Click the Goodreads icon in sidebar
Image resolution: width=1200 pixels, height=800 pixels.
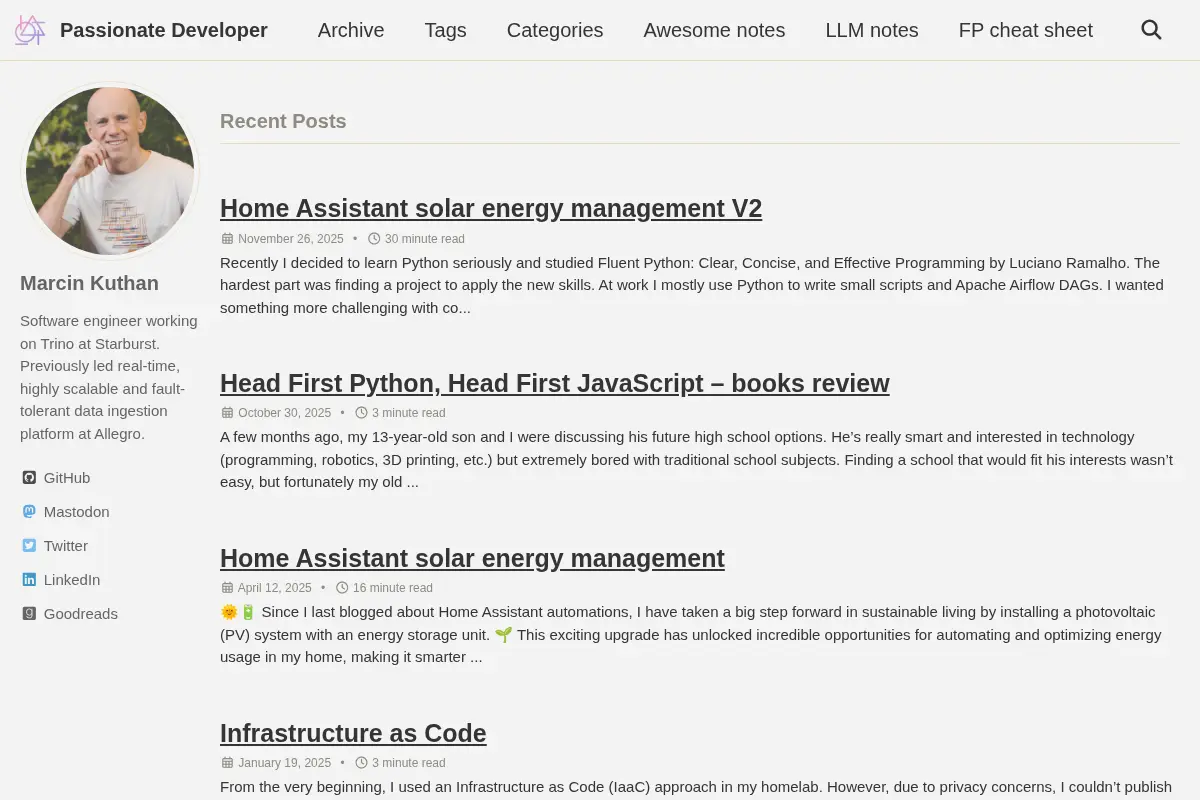click(x=29, y=614)
